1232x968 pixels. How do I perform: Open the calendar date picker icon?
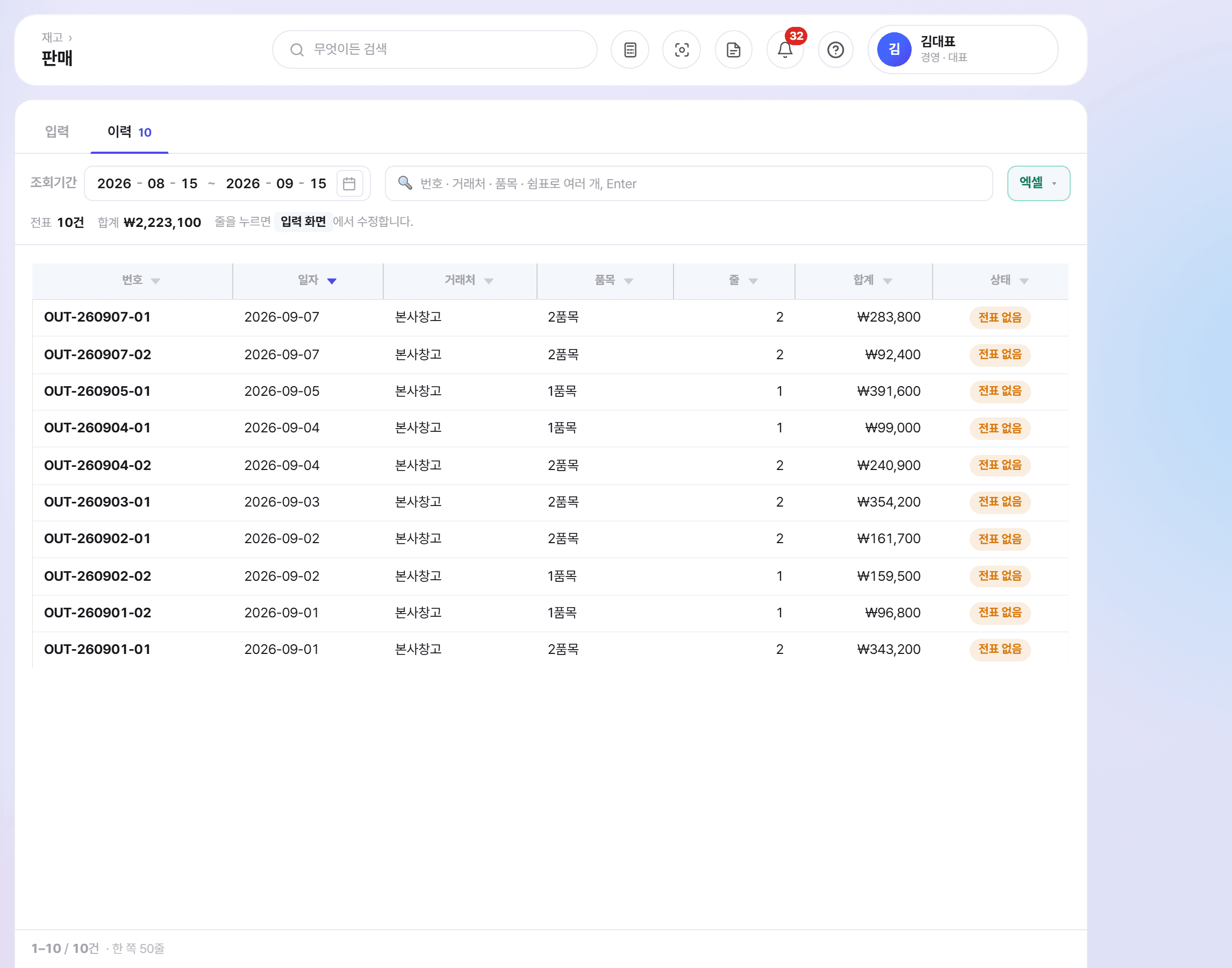[x=349, y=183]
